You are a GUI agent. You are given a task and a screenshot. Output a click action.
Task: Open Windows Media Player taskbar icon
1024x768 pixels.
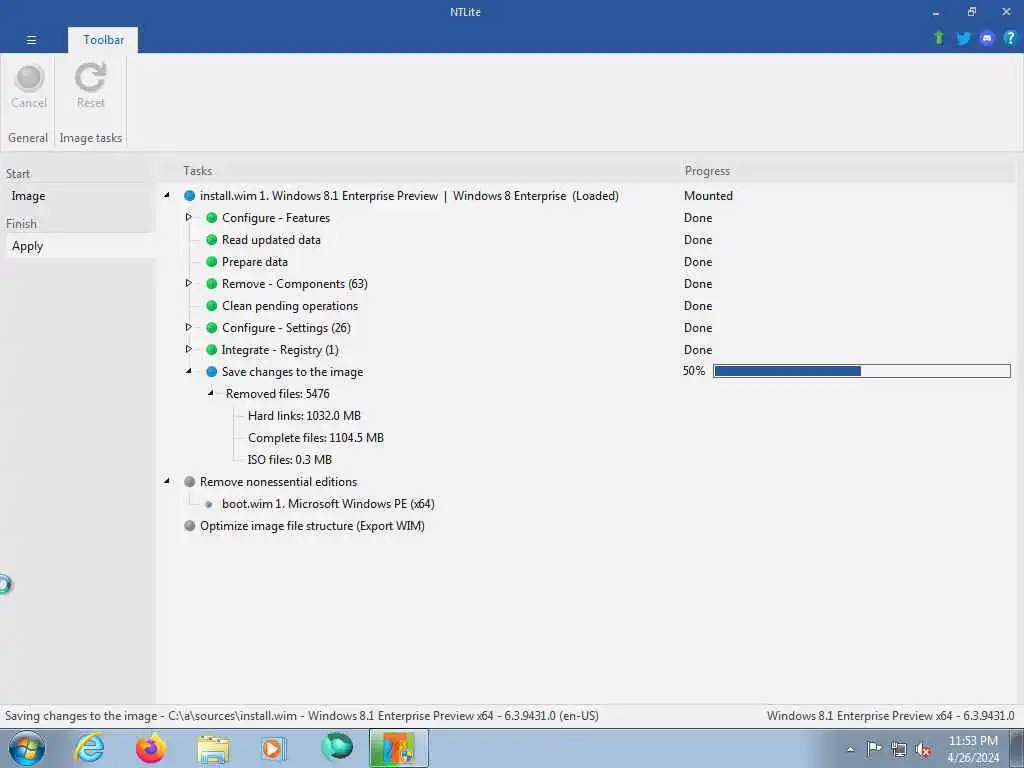[x=272, y=748]
